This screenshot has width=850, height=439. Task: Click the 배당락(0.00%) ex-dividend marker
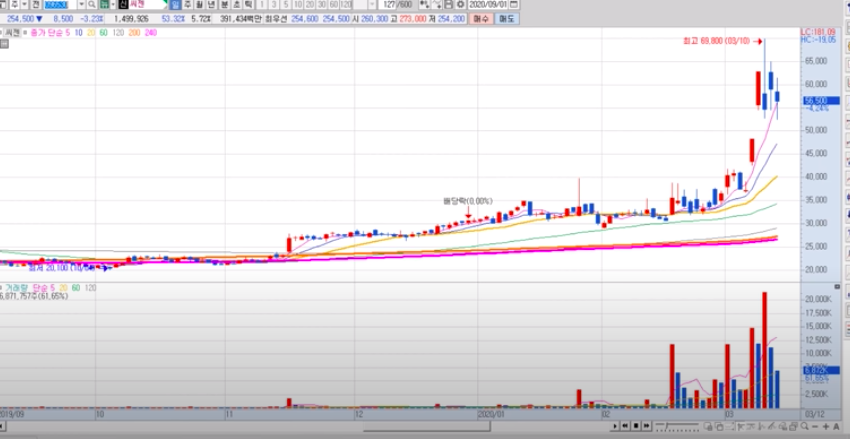468,201
